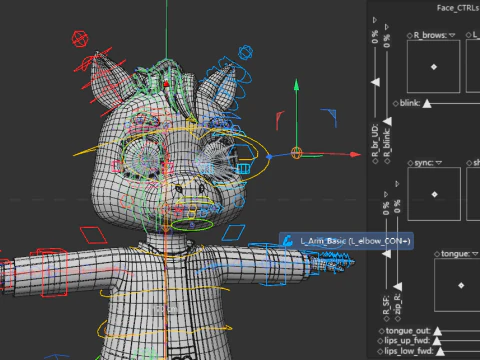Open the sync dropdown arrow
This screenshot has height=360, width=480.
pyautogui.click(x=439, y=163)
